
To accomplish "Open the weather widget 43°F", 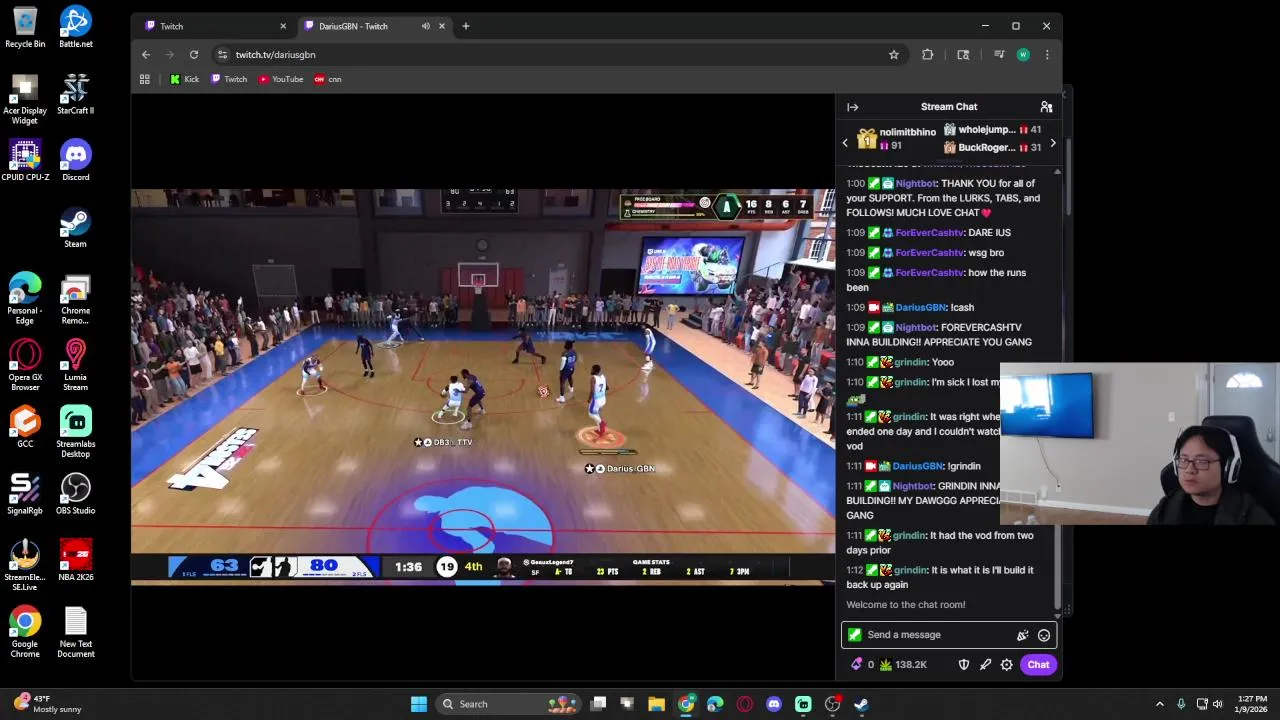I will 48,704.
